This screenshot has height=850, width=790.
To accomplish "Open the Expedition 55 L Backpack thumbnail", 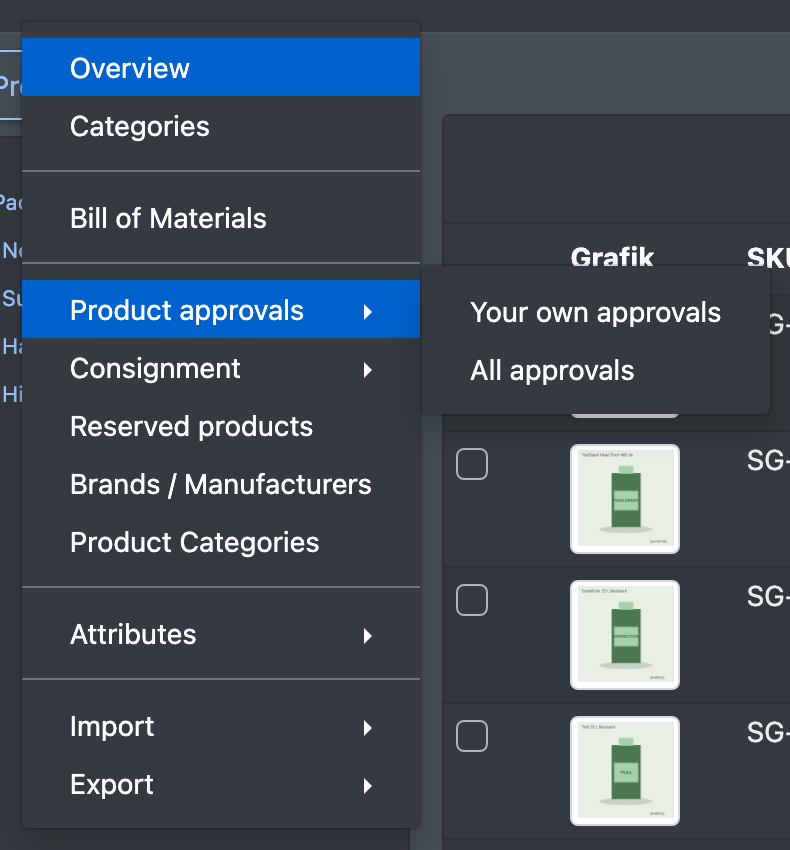I will pos(625,635).
